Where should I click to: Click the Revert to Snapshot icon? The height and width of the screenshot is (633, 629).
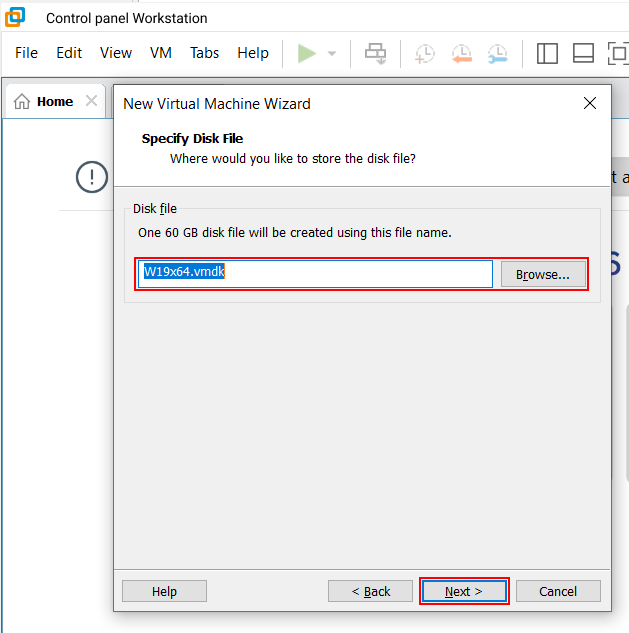461,53
